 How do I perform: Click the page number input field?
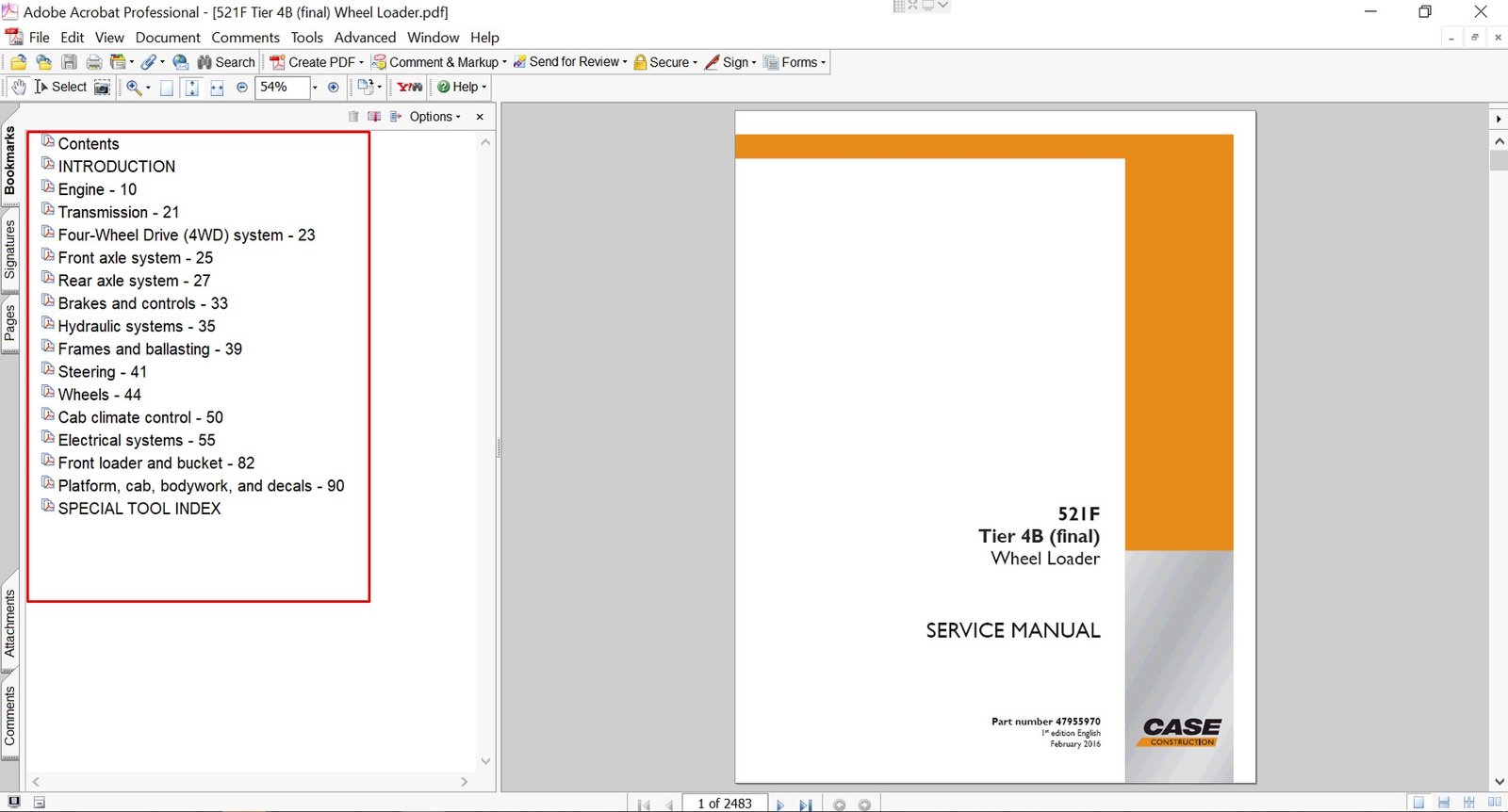(725, 804)
